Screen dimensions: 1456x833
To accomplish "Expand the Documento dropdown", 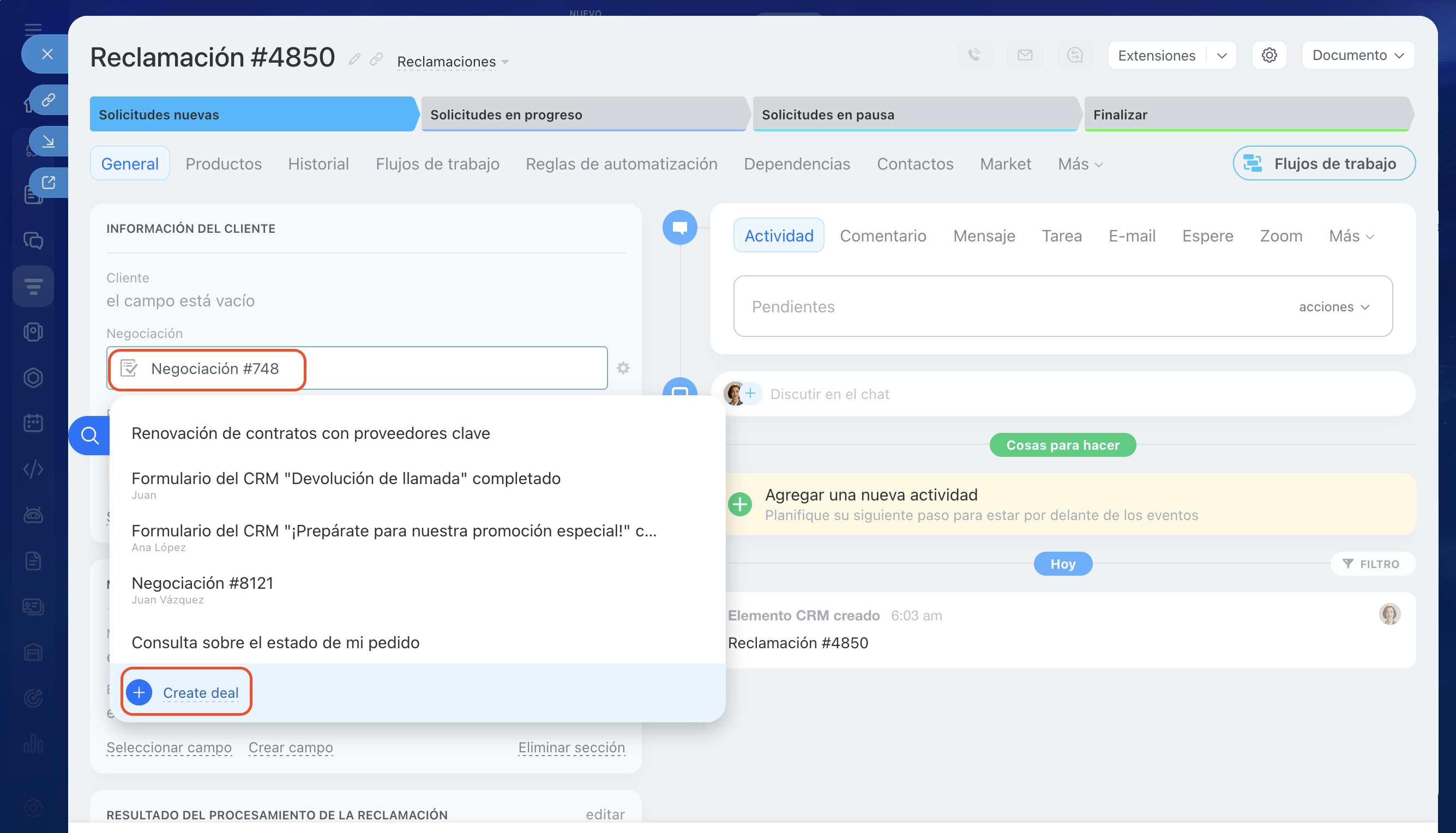I will (x=1358, y=55).
